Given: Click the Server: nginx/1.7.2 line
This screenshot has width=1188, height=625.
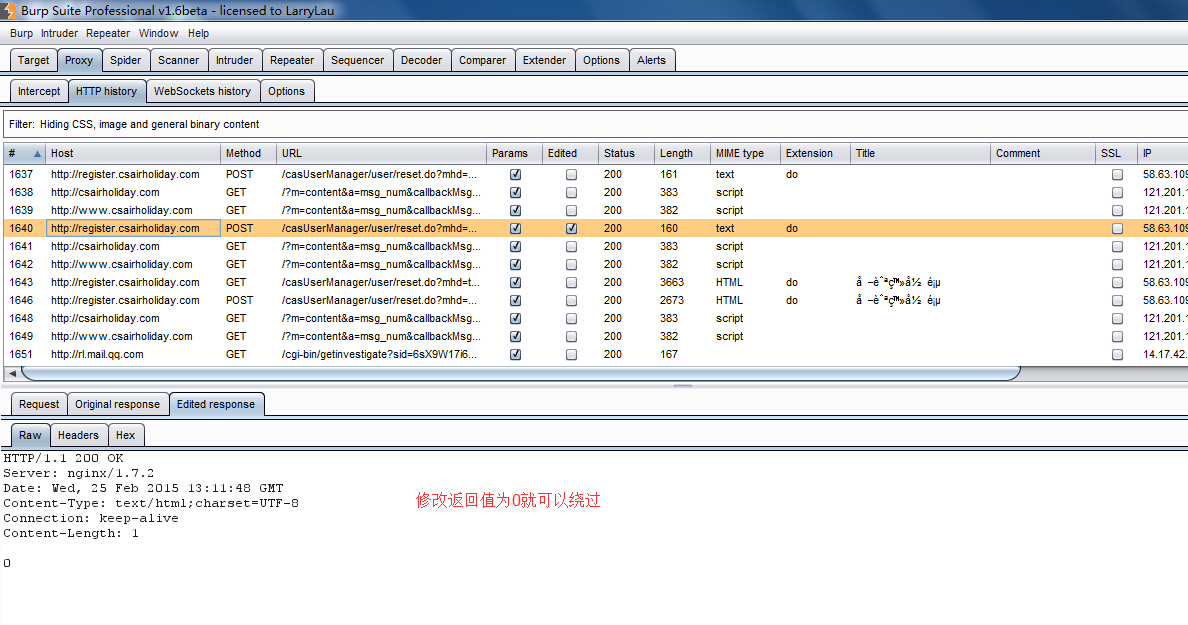Looking at the screenshot, I should click(79, 473).
